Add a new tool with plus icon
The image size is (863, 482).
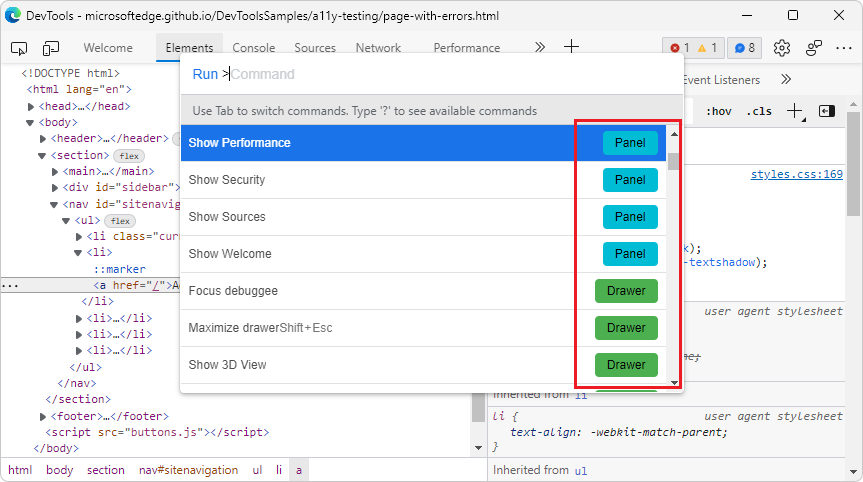(x=571, y=47)
